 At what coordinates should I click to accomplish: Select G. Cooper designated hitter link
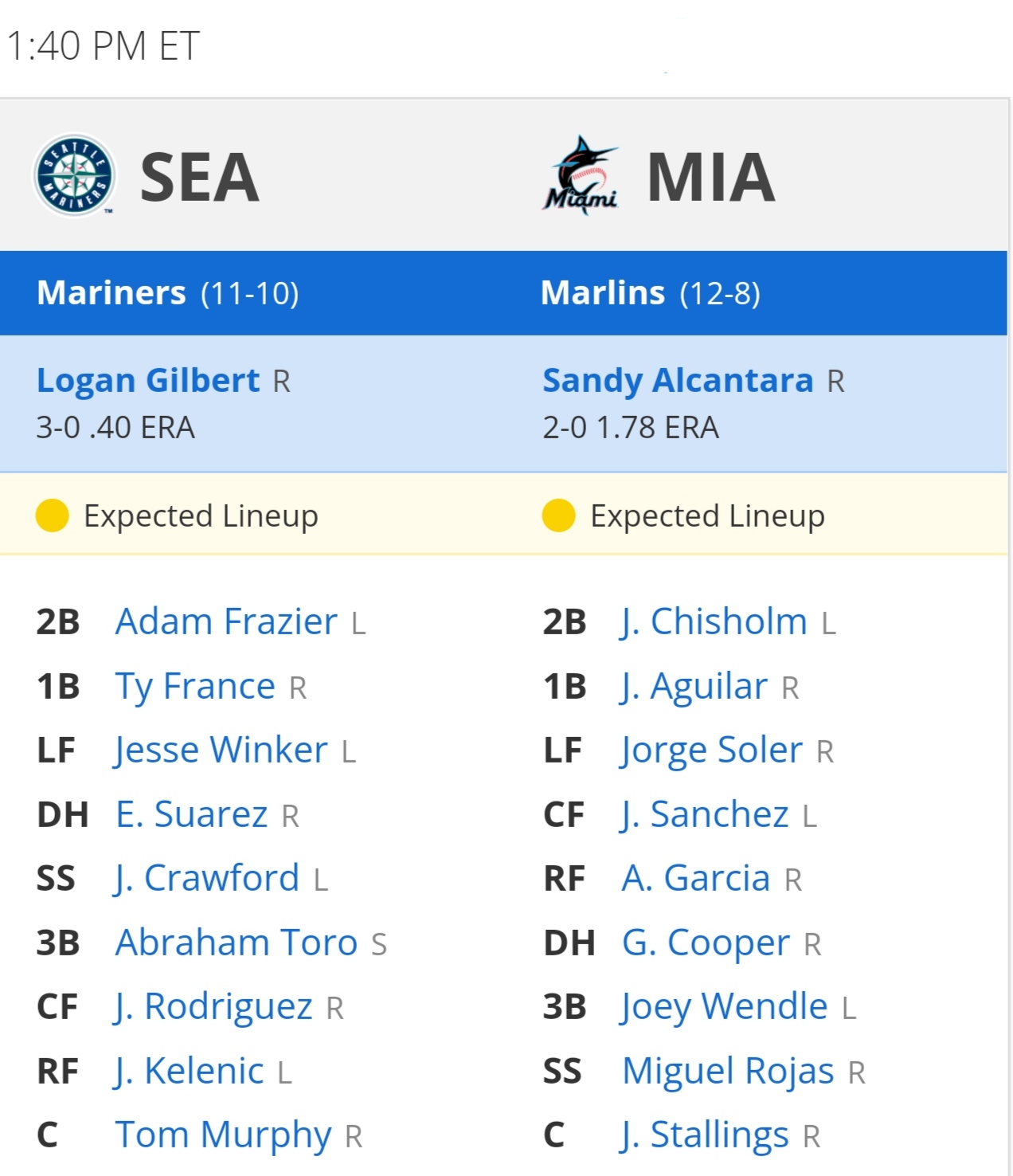(706, 943)
